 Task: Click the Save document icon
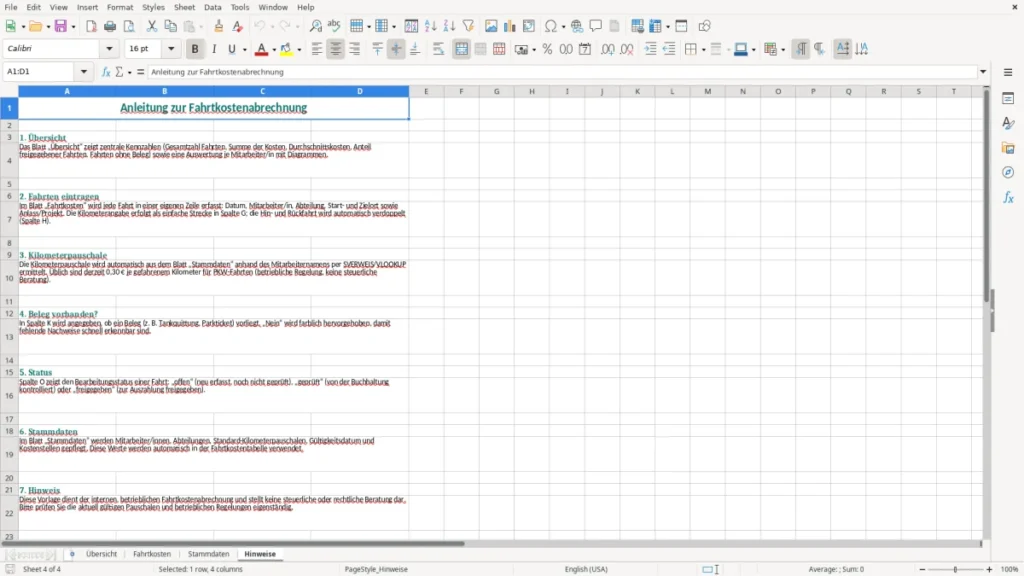pos(61,26)
